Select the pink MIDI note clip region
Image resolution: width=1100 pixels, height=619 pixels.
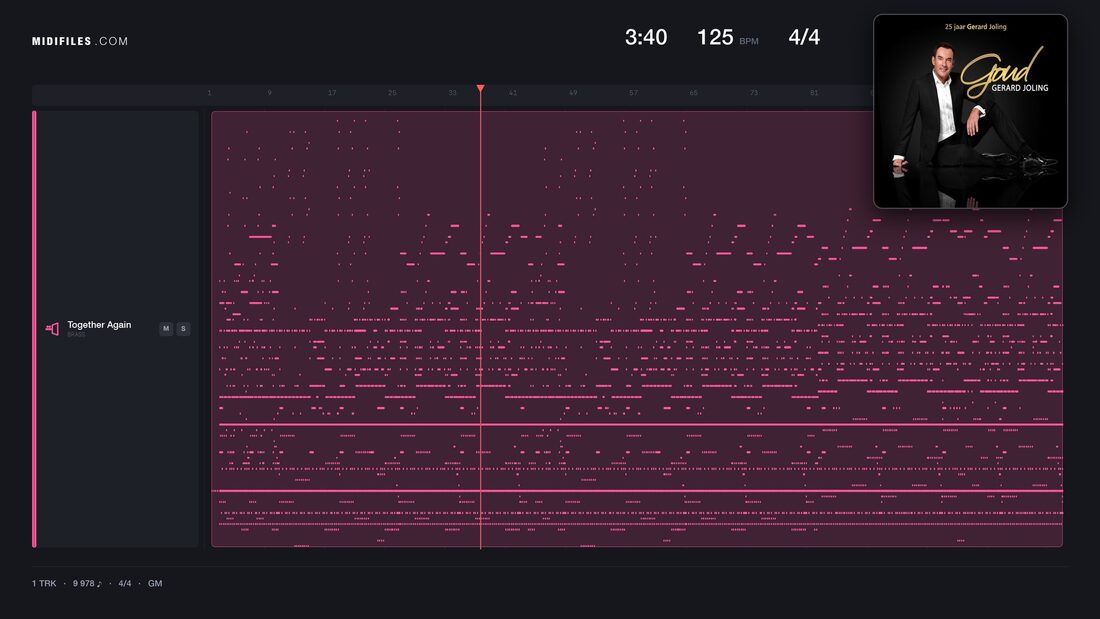[x=637, y=329]
